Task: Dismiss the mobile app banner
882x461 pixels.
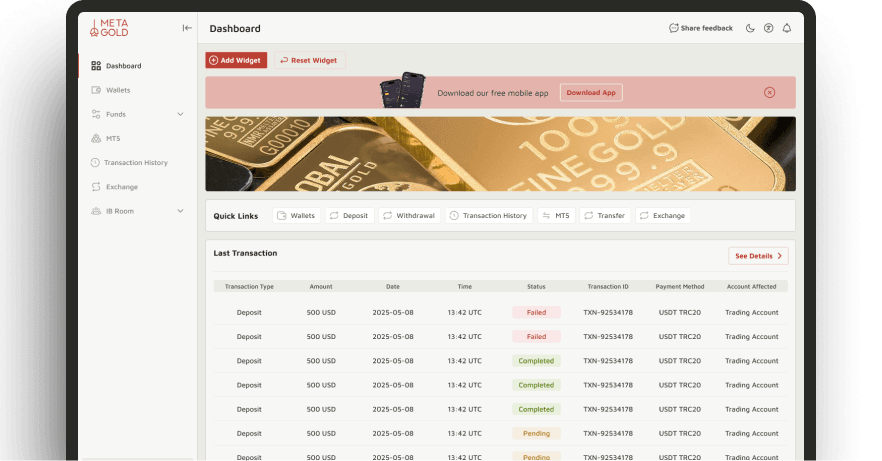Action: 770,93
